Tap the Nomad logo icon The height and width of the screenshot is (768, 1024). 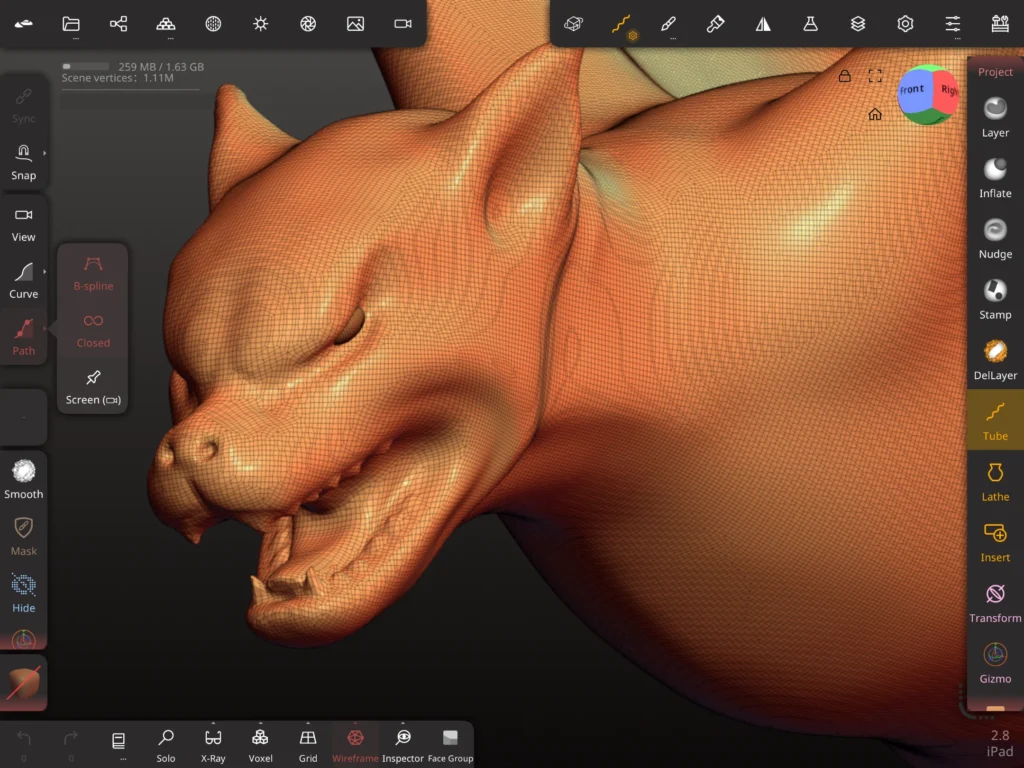coord(24,24)
